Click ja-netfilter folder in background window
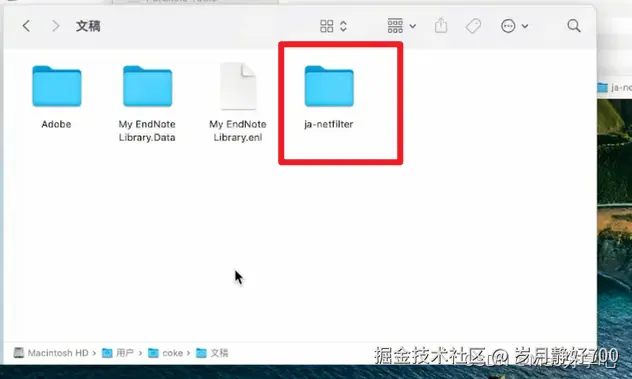632x379 pixels. pos(614,87)
